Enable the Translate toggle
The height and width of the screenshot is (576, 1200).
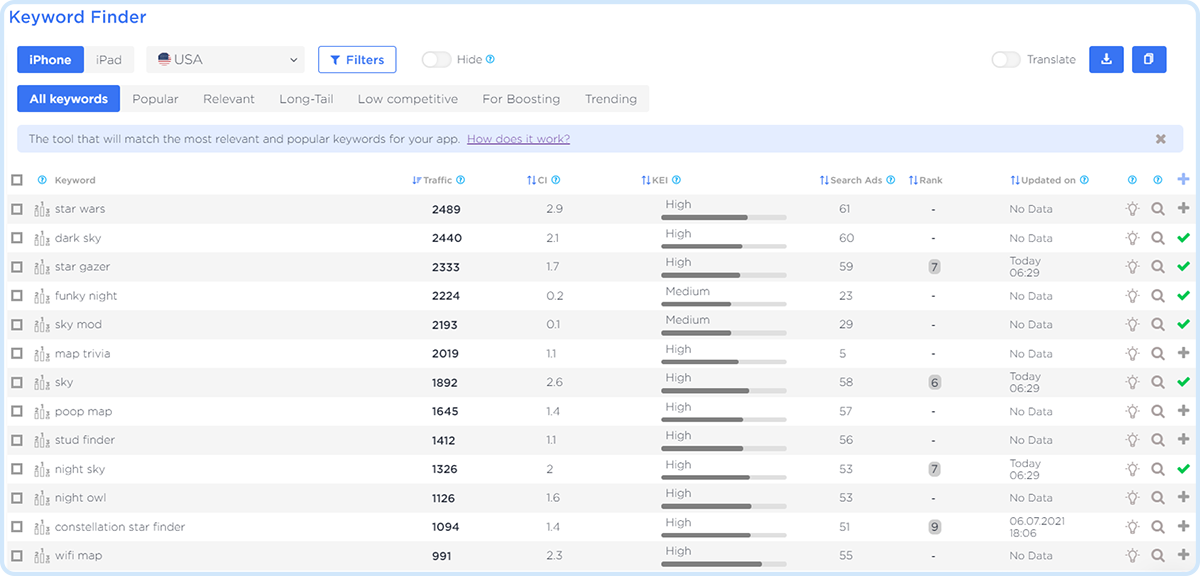point(1005,60)
